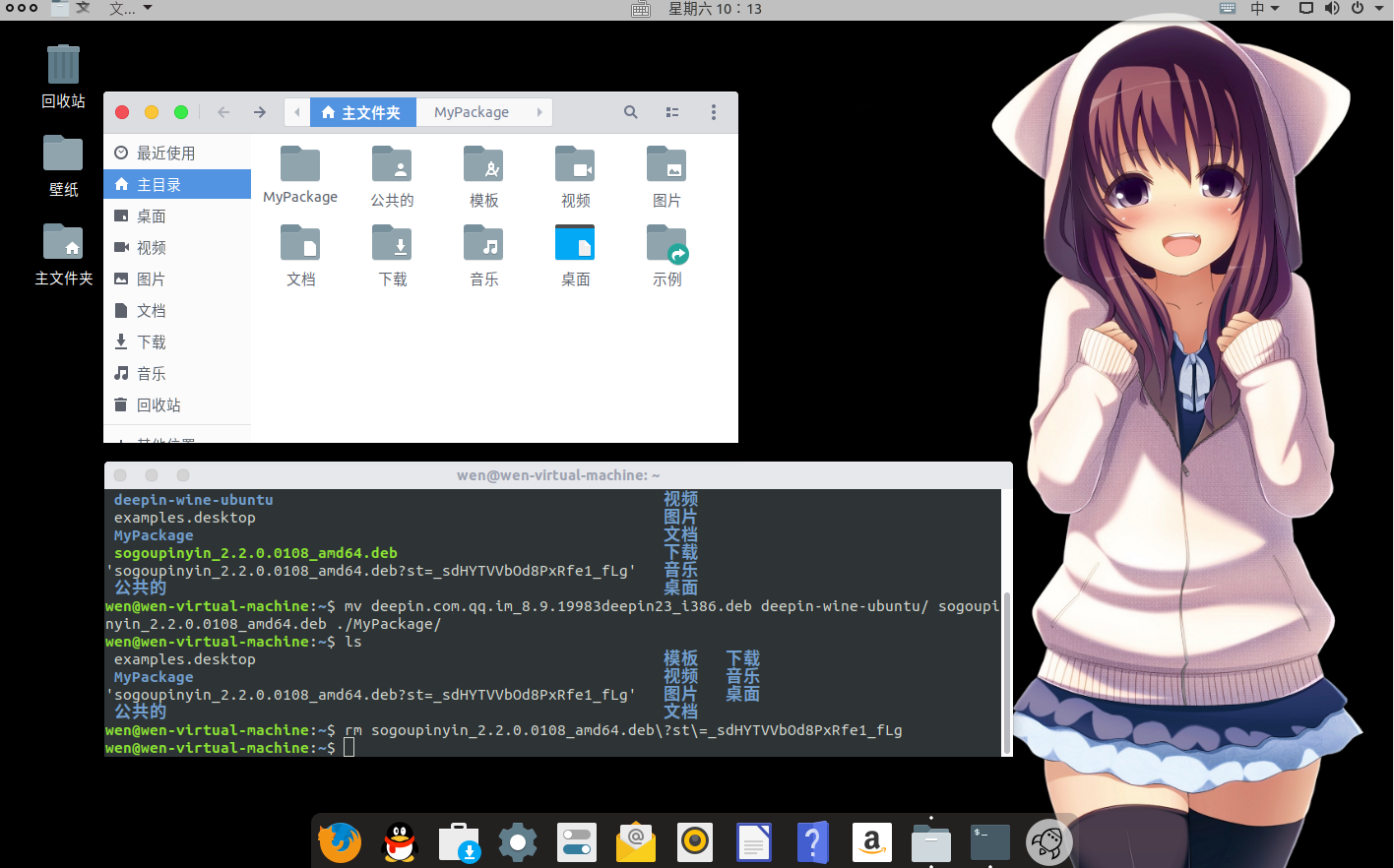The width and height of the screenshot is (1394, 868).
Task: Open 下载 in sidebar
Action: coord(177,341)
